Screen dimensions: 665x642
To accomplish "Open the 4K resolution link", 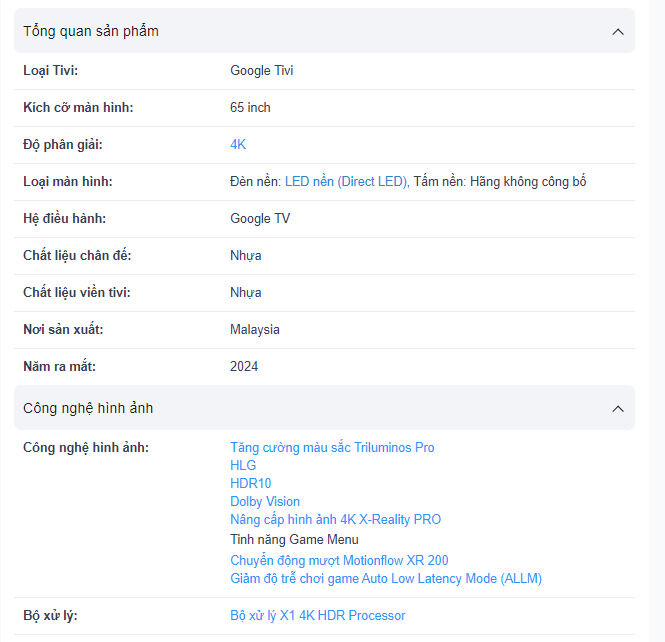I will coord(238,145).
